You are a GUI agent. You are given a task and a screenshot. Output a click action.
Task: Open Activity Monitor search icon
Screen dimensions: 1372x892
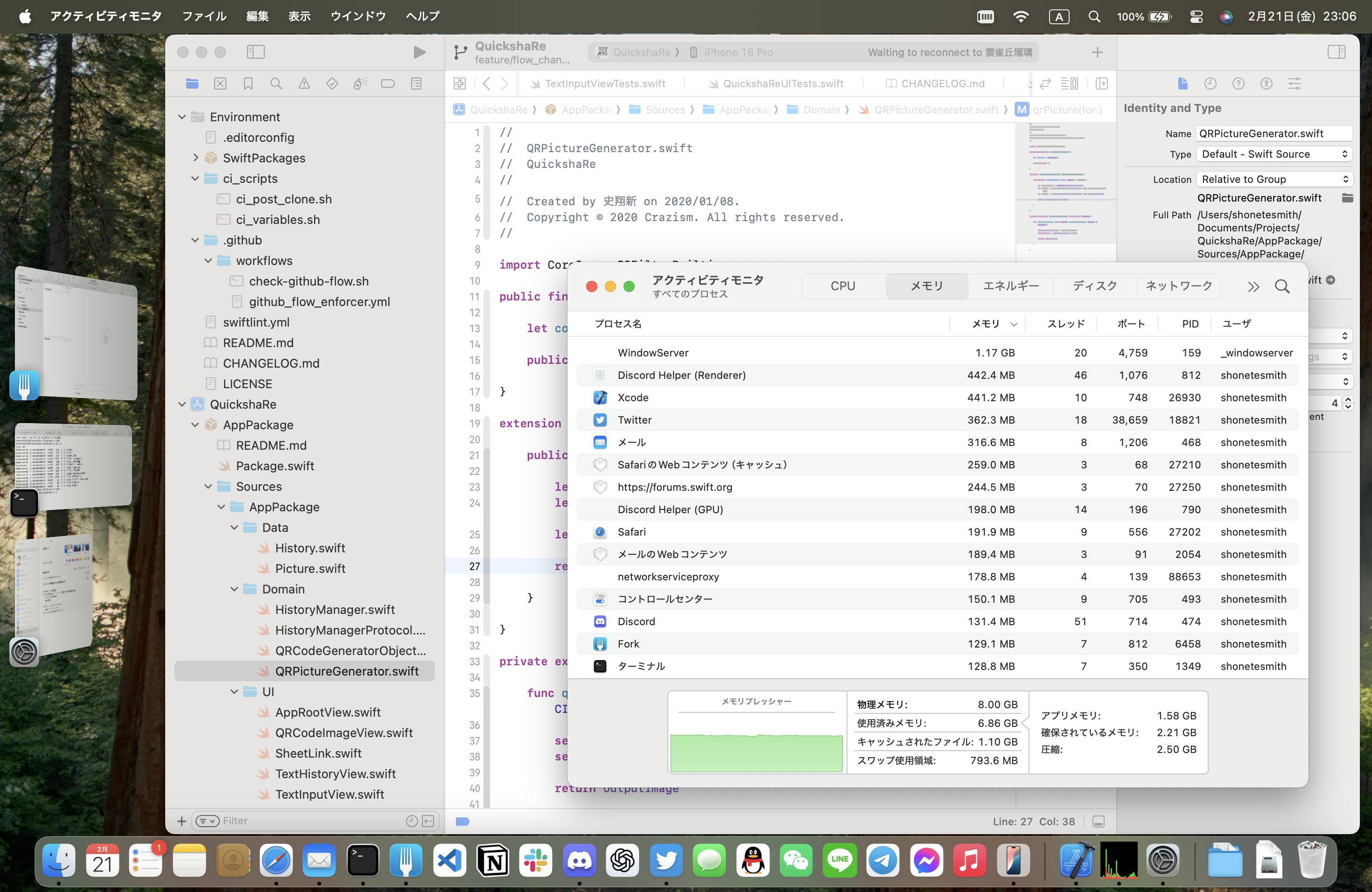[1283, 286]
